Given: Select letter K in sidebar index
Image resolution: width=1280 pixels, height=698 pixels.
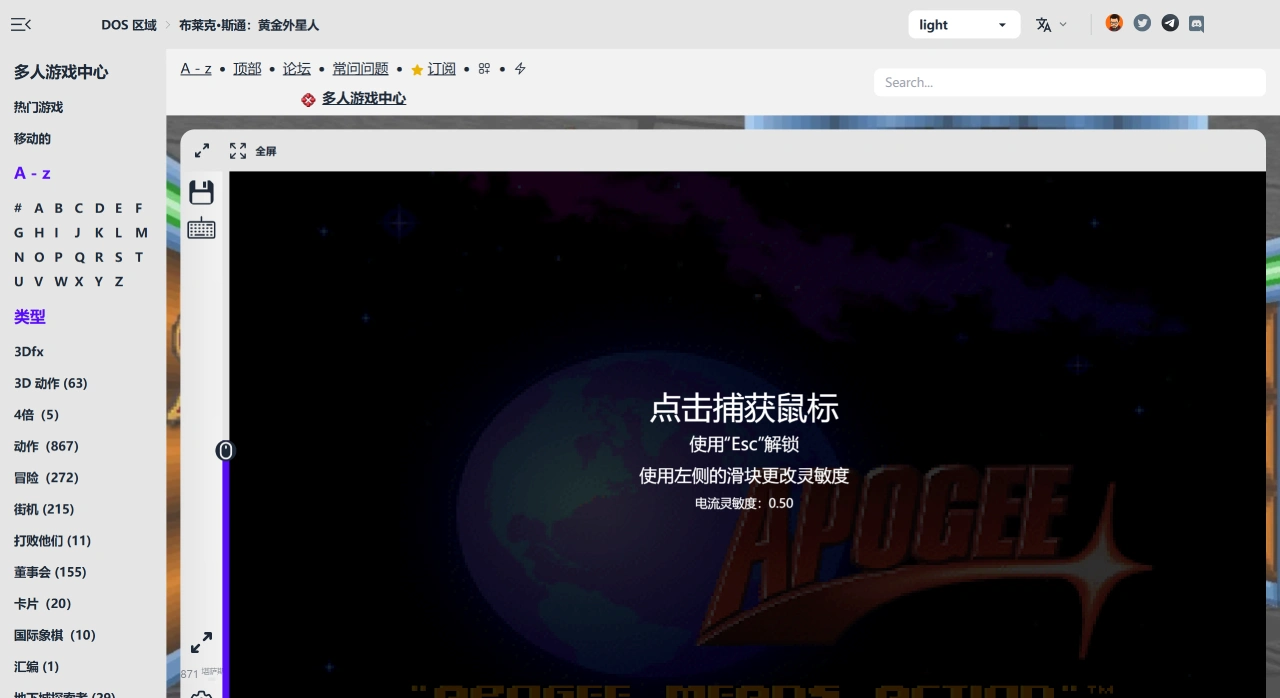Looking at the screenshot, I should click(x=99, y=232).
